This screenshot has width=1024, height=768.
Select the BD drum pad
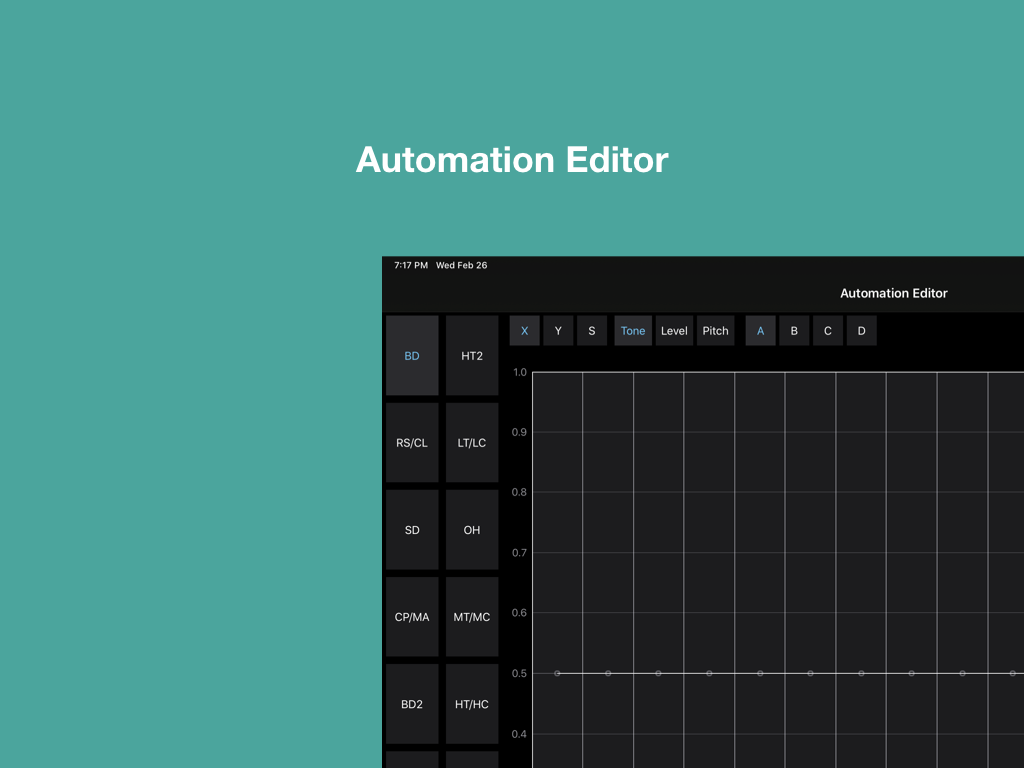coord(412,356)
